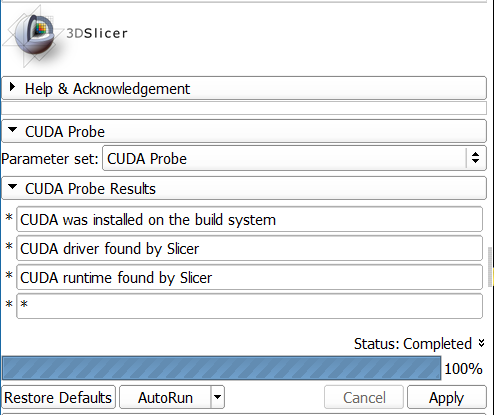
Task: Click the 'CUDA runtime found by Slicer' field
Action: click(249, 278)
